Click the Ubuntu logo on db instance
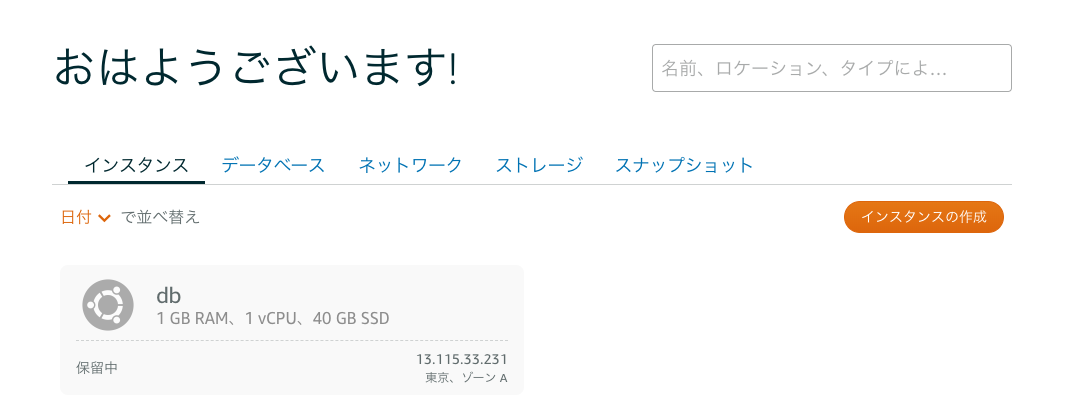Screen dimensions: 1081x419 (x=108, y=305)
